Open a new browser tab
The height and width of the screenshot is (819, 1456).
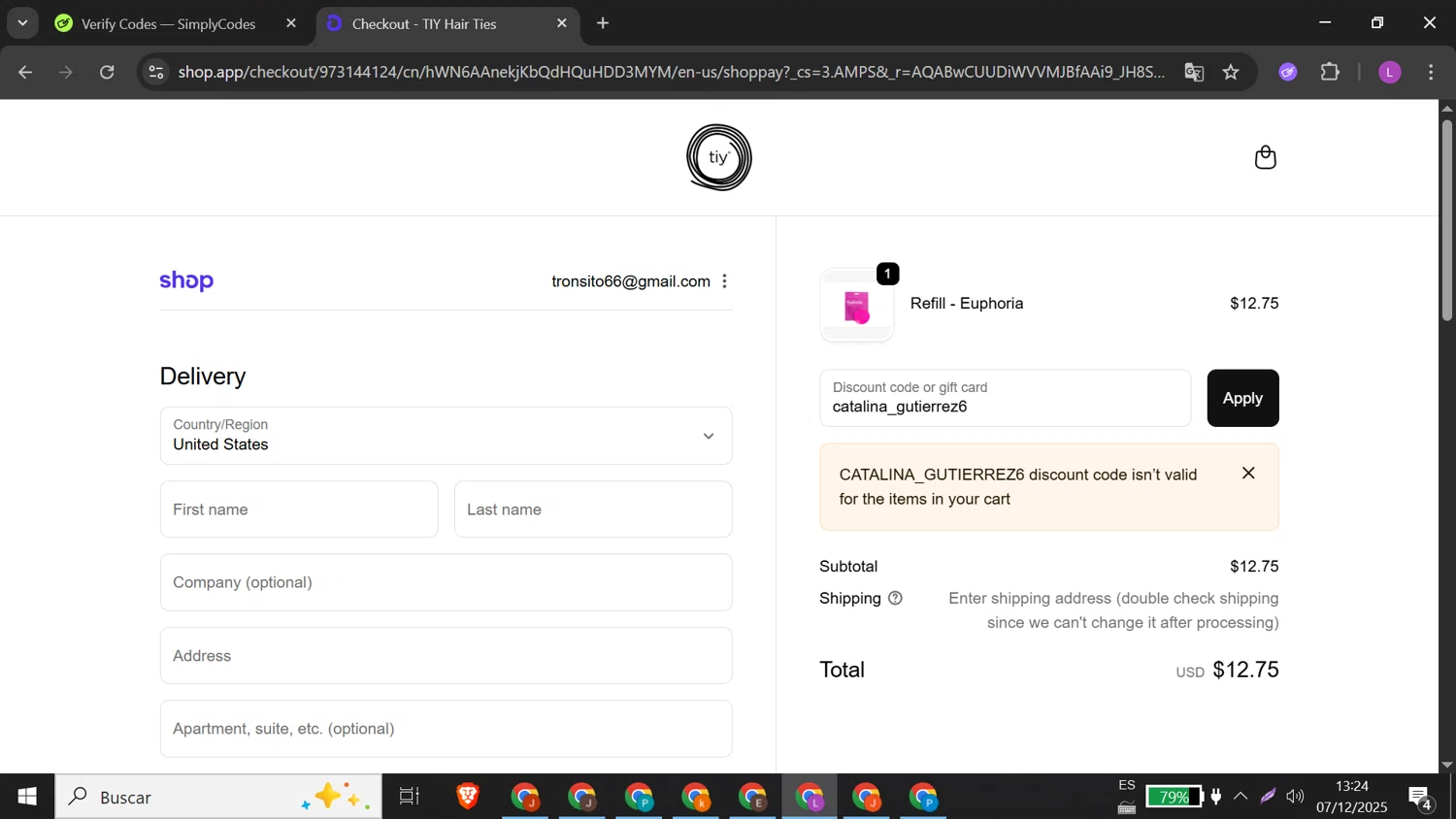(x=603, y=23)
